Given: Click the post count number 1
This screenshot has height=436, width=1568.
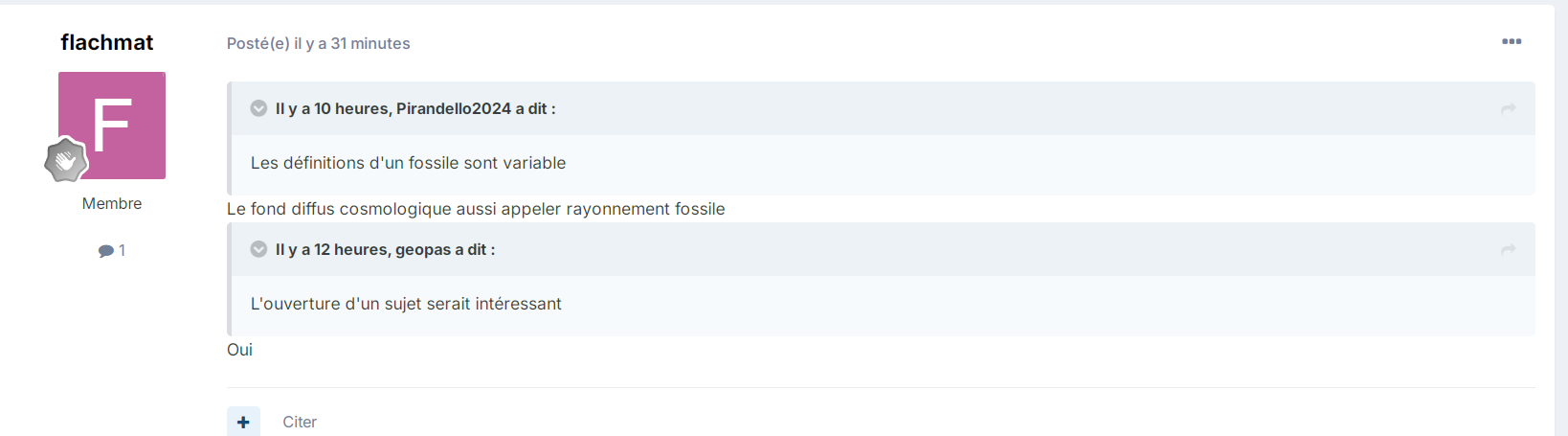Looking at the screenshot, I should click(x=122, y=250).
